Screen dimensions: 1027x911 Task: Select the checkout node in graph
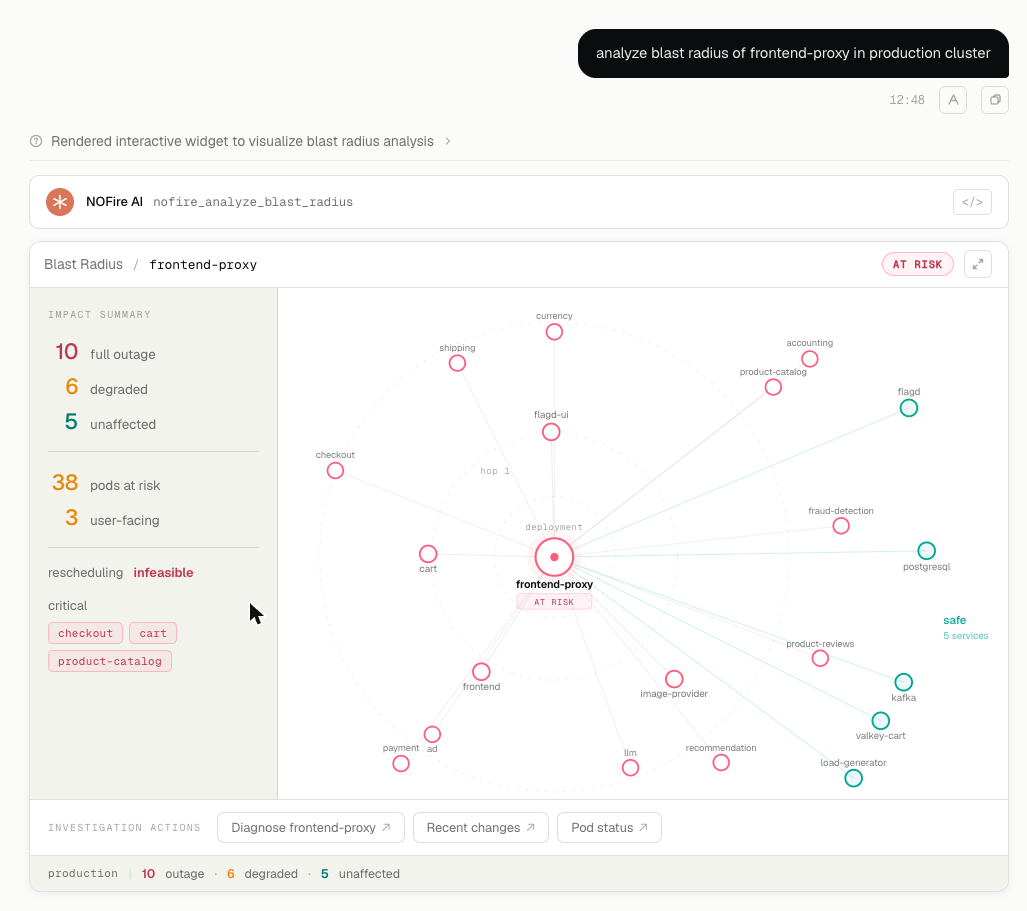coord(335,470)
